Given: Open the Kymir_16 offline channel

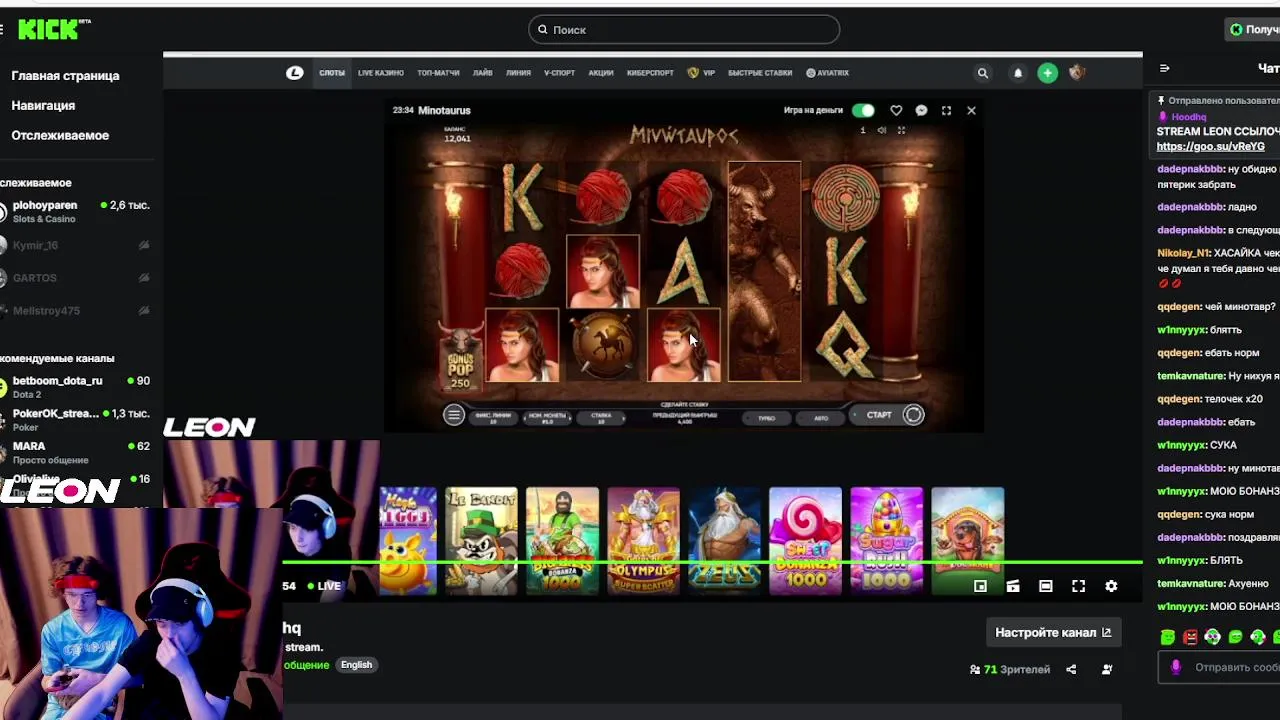Looking at the screenshot, I should [76, 245].
